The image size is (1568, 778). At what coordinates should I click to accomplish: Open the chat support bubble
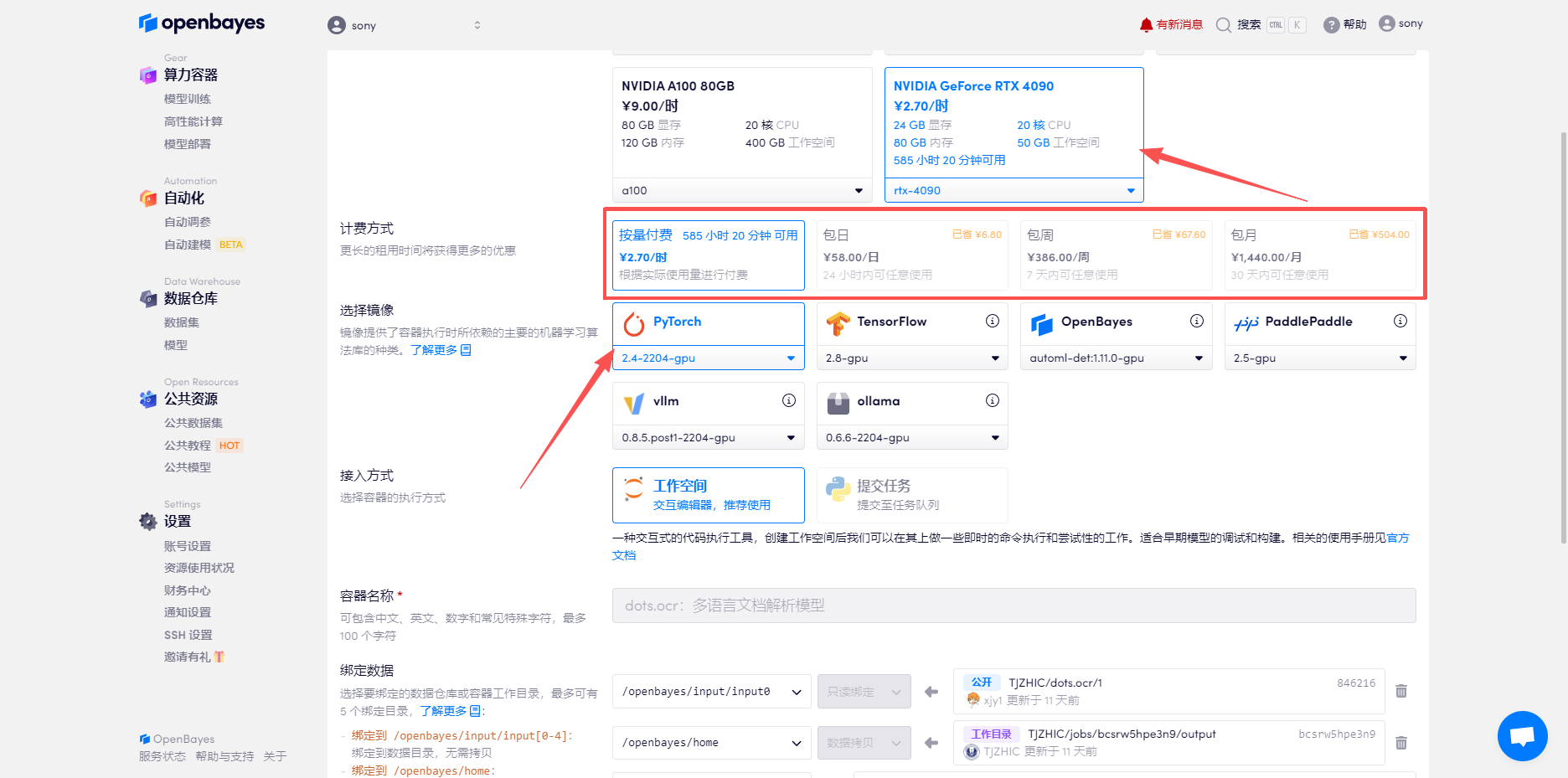tap(1522, 736)
